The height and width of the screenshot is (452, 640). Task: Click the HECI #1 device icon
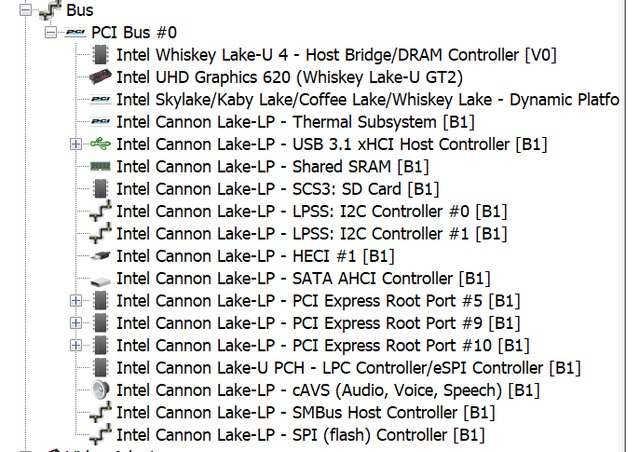point(100,256)
